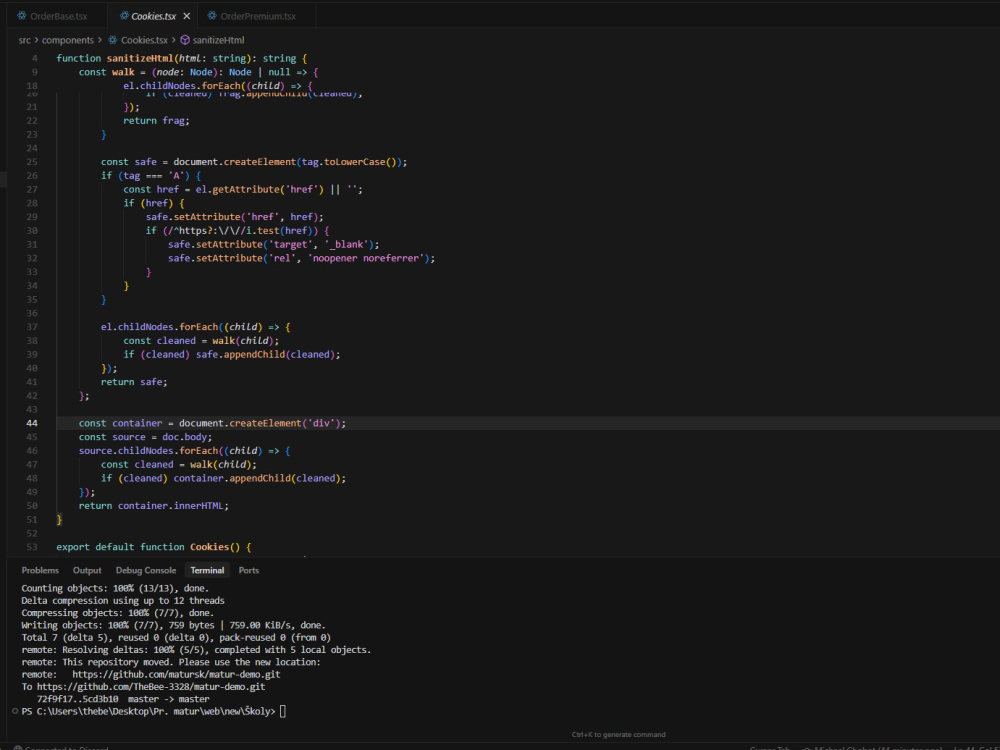Switch to the Debug Console tab
The image size is (1000, 750).
[146, 570]
